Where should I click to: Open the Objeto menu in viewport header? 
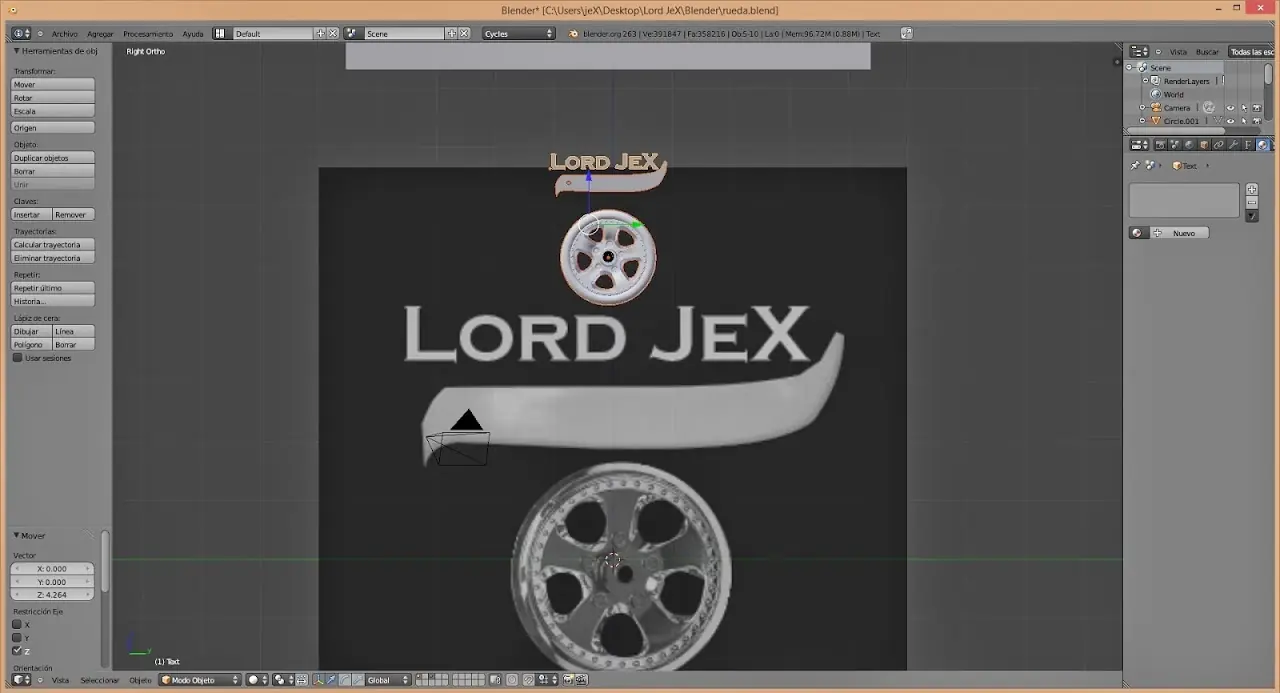pyautogui.click(x=140, y=680)
